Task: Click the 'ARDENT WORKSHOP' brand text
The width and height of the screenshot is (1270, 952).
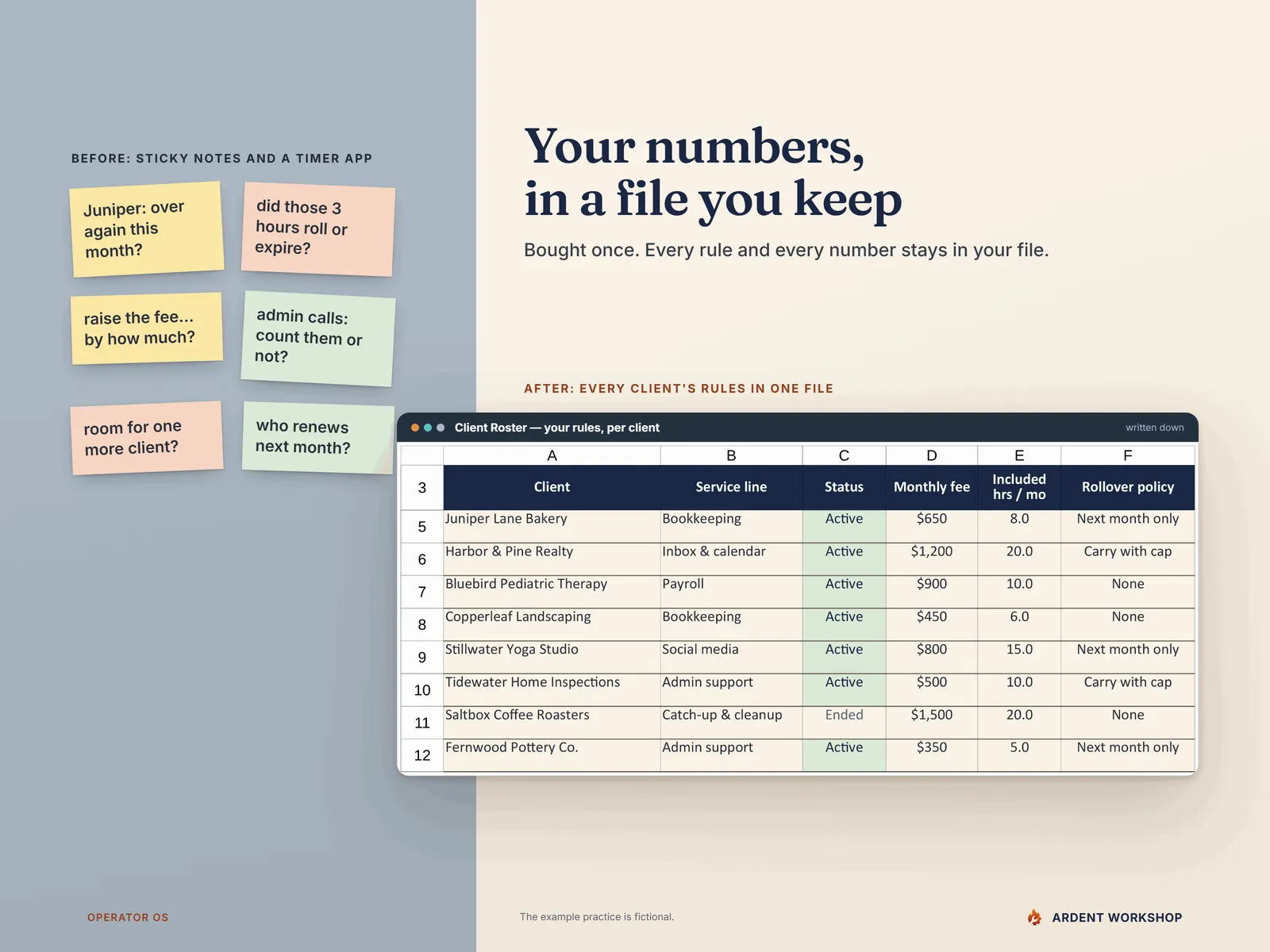Action: [x=1117, y=917]
